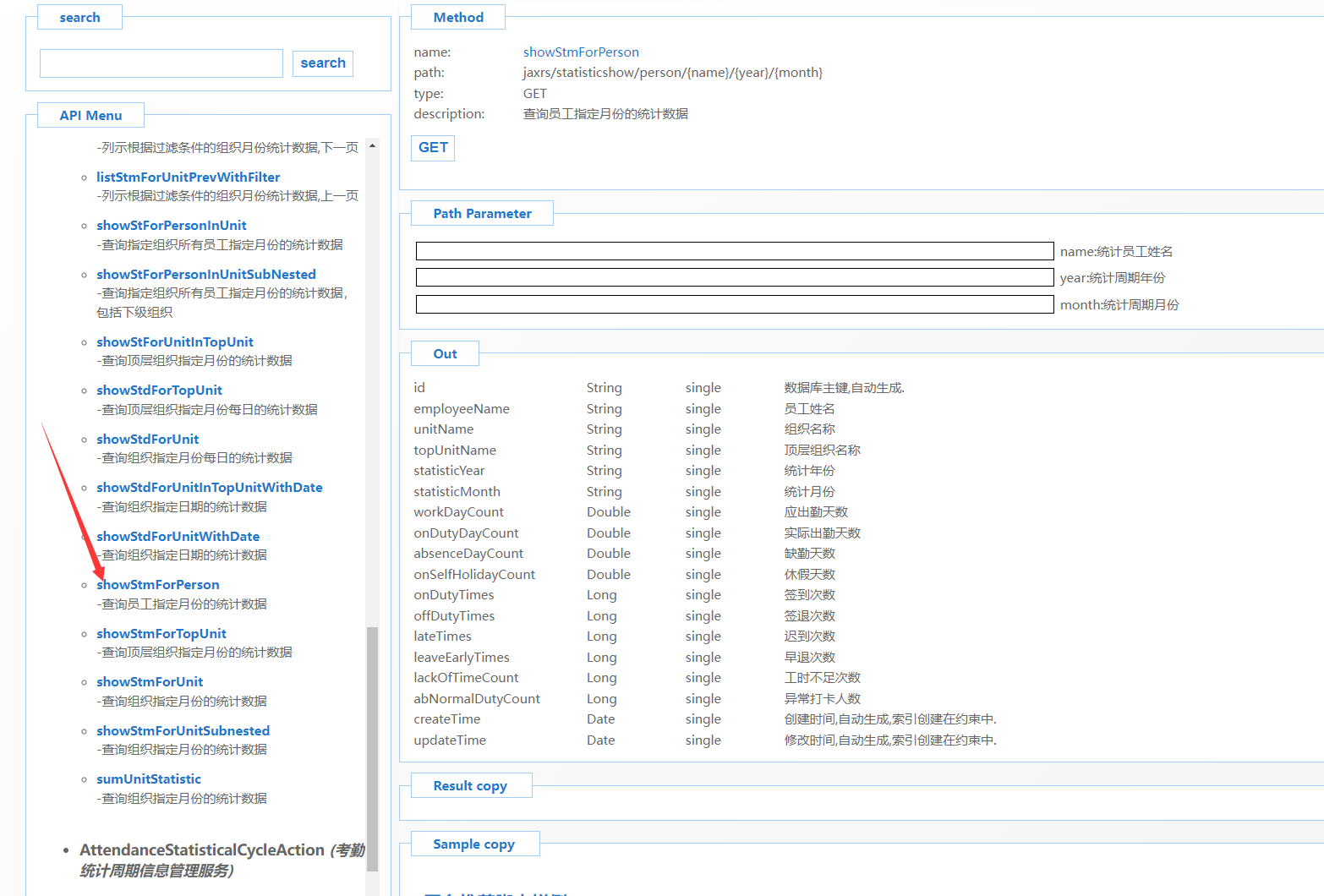This screenshot has height=896, width=1324.
Task: Click the API menu scrollbar thumb
Action: click(x=372, y=748)
